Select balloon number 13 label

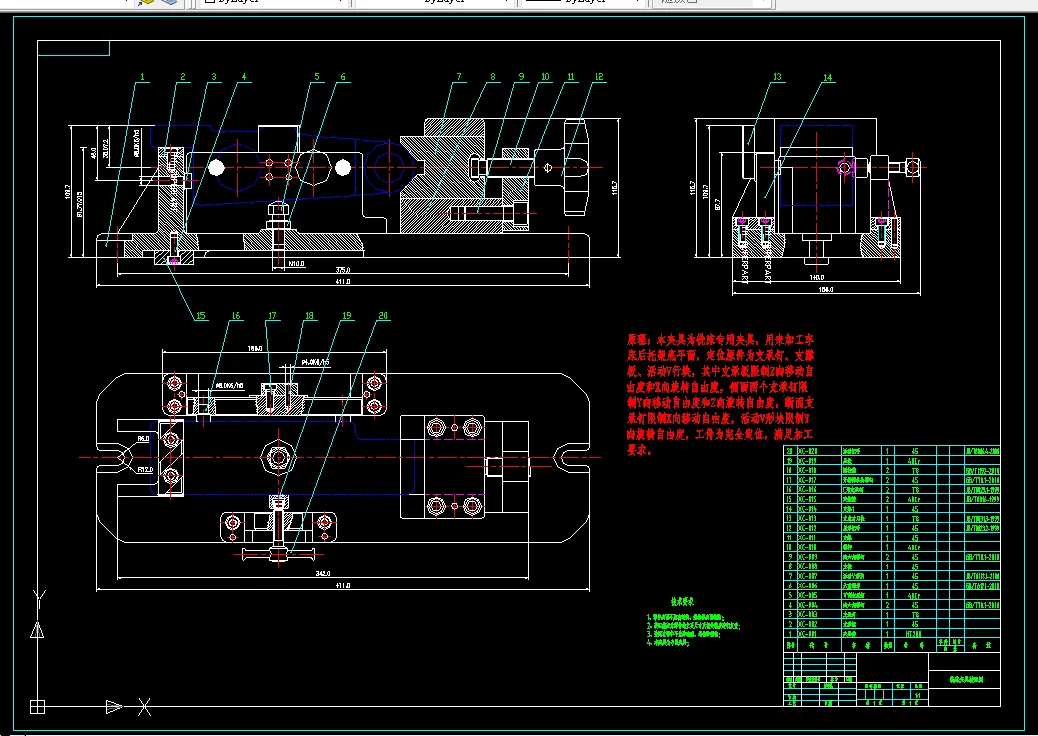(x=777, y=77)
